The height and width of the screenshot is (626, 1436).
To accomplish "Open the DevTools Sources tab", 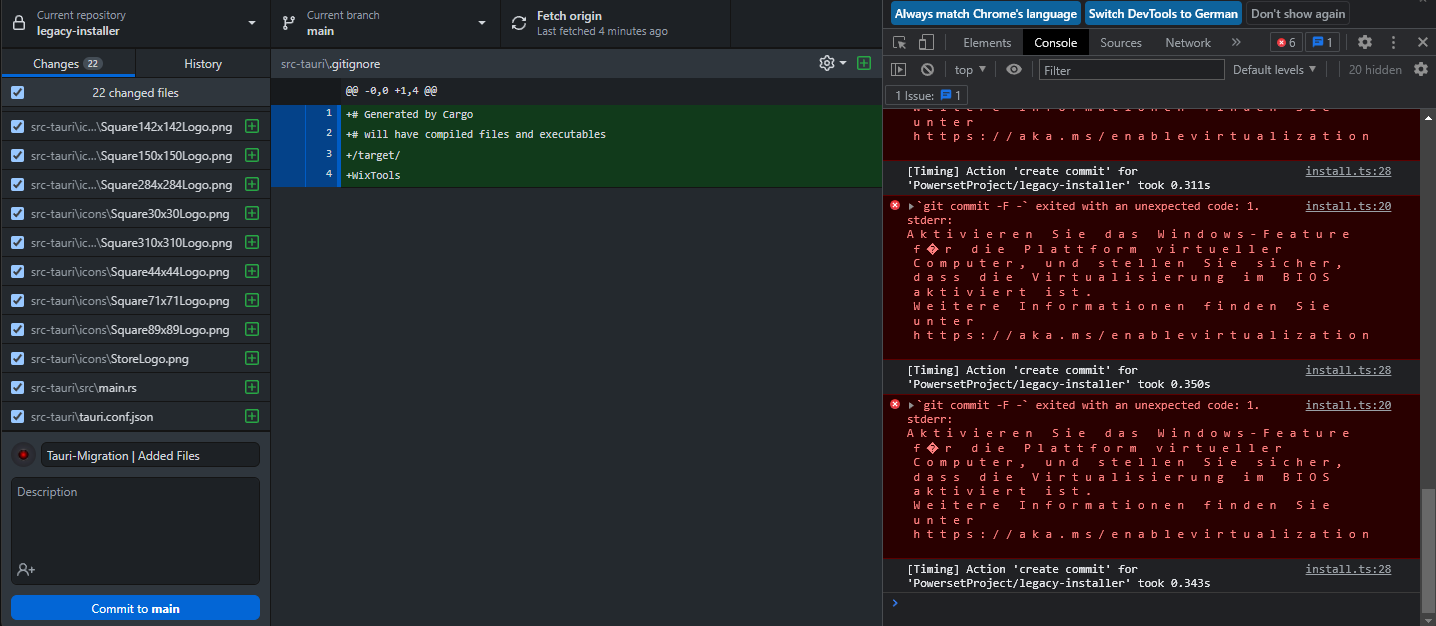I will click(x=1121, y=42).
